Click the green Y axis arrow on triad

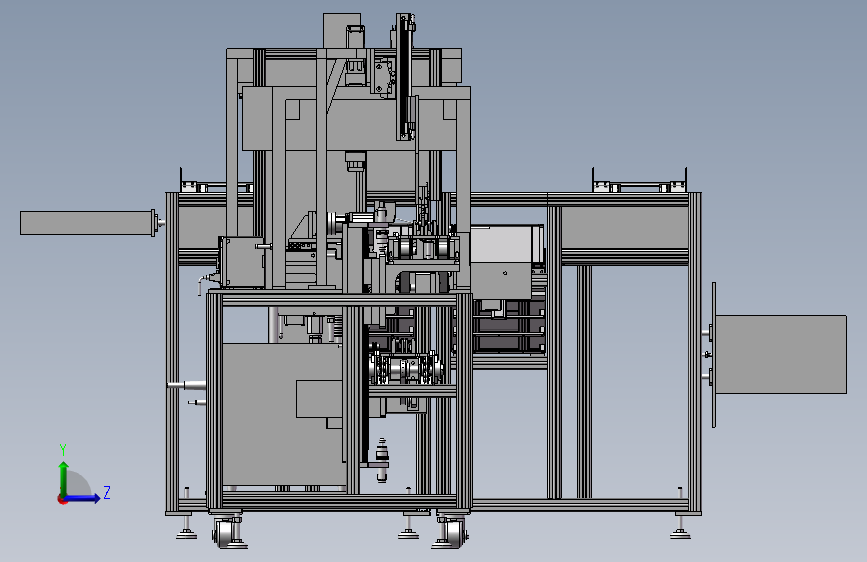[64, 479]
